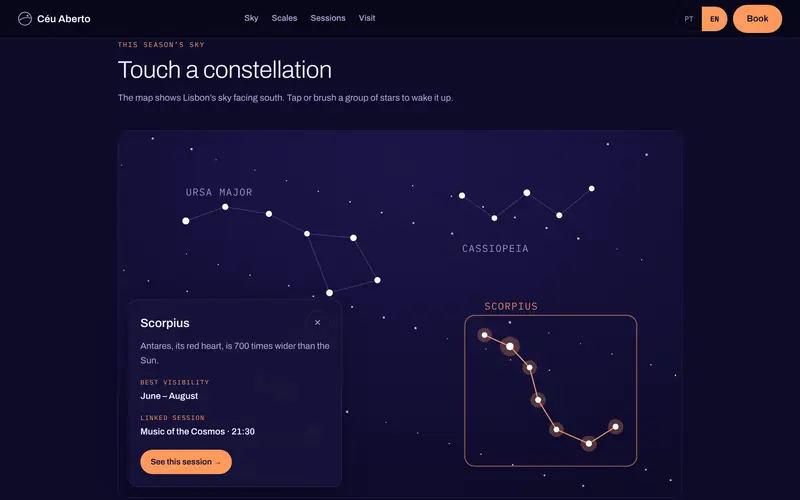The image size is (800, 500).
Task: Click the Book button
Action: (757, 19)
